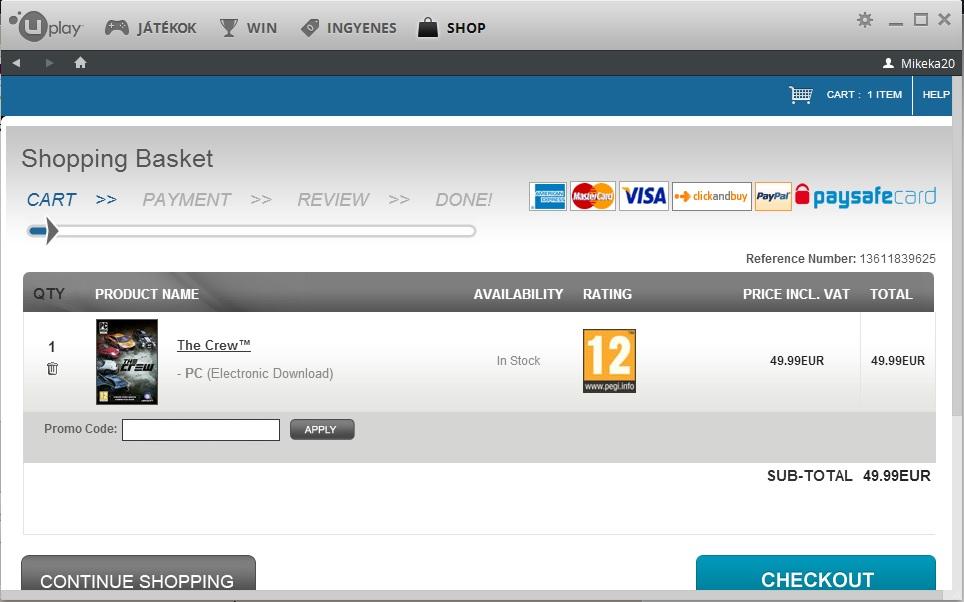
Task: Select the Done! checkout step
Action: point(464,200)
